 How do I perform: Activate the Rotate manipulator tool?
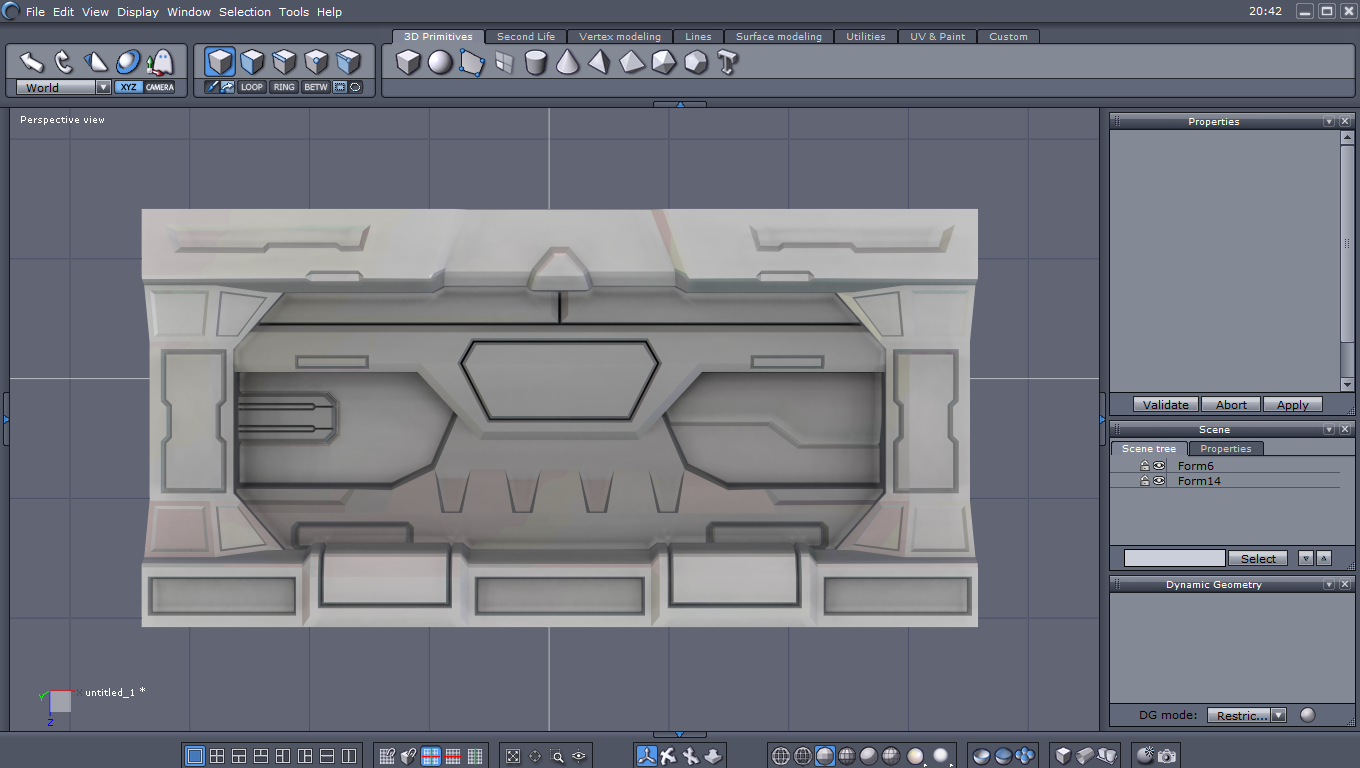63,62
